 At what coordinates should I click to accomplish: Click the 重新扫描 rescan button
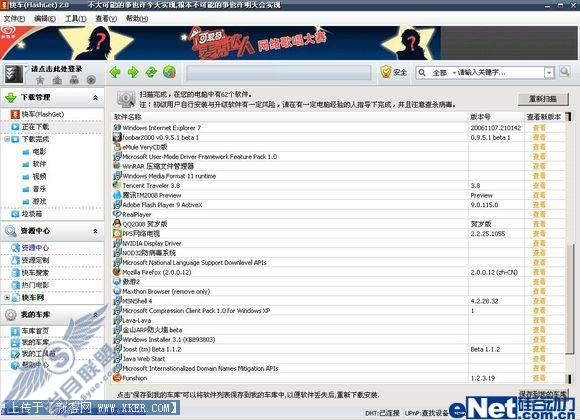[x=543, y=99]
